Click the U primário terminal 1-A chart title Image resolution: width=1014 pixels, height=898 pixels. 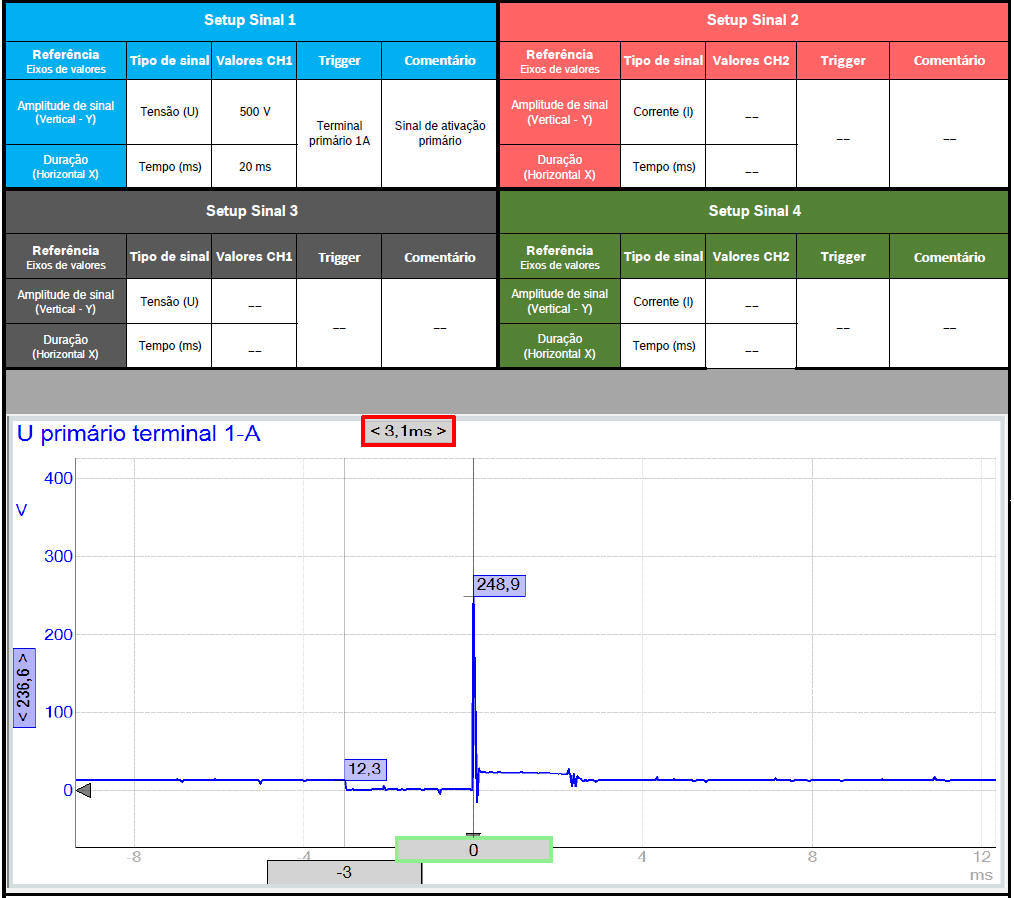click(x=139, y=433)
